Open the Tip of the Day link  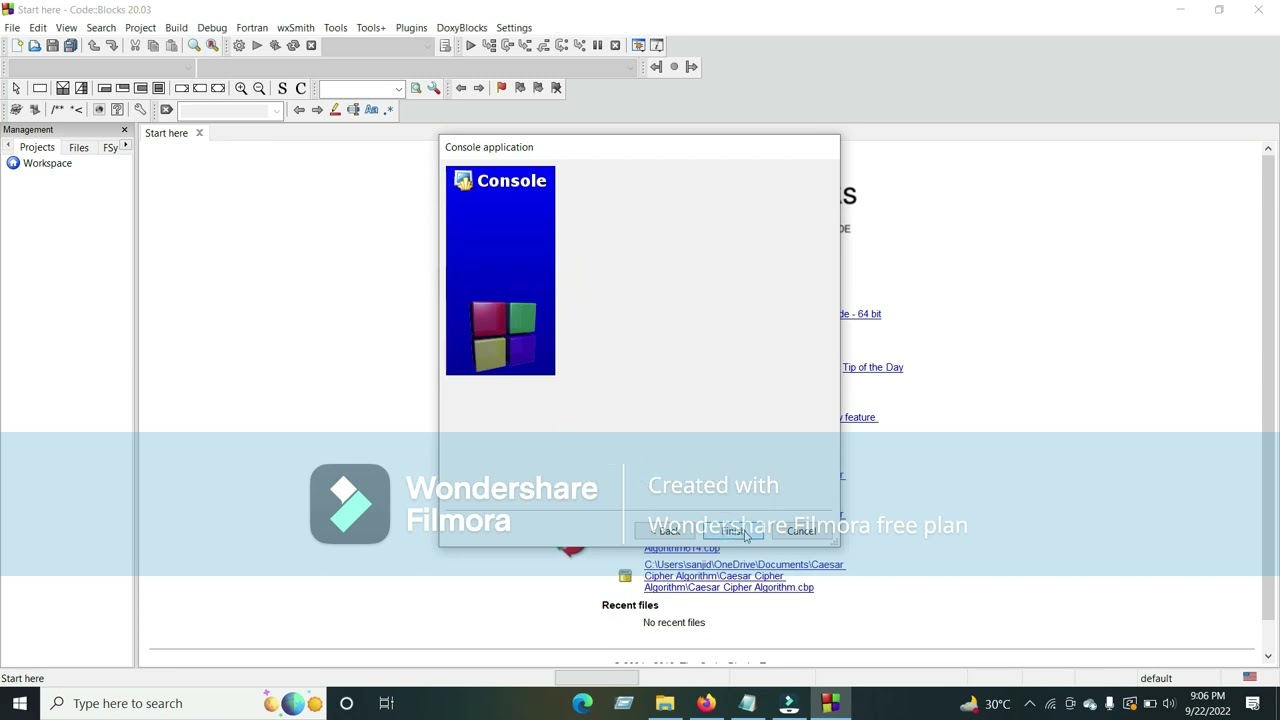click(x=873, y=367)
